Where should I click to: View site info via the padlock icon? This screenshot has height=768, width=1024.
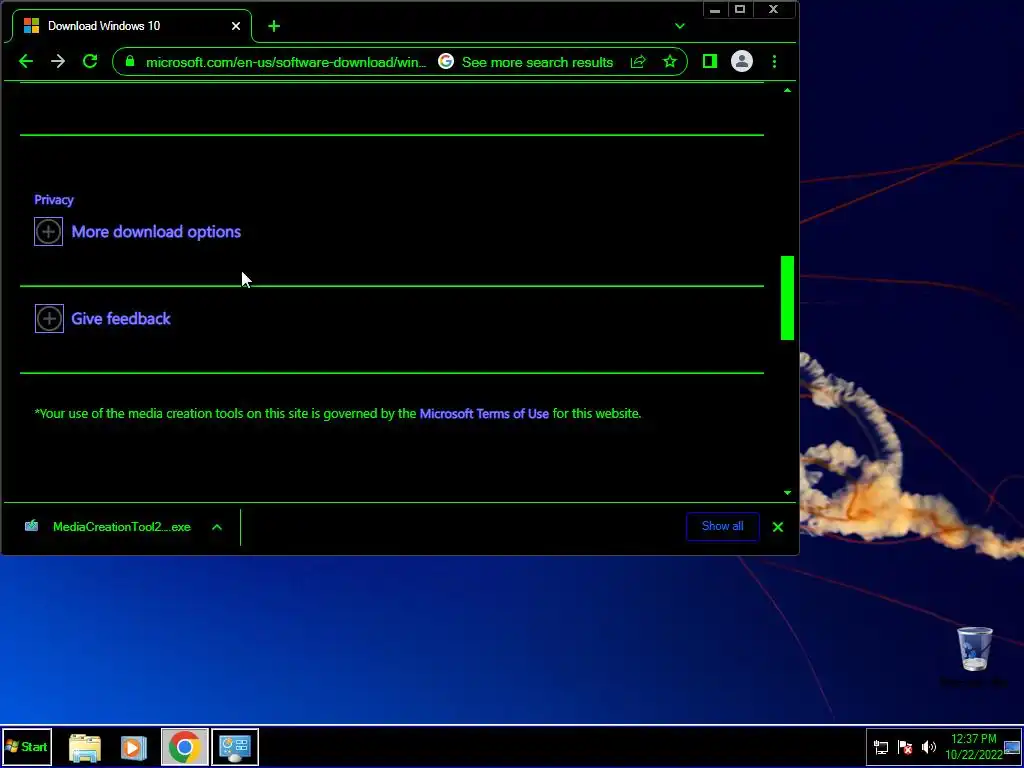pyautogui.click(x=130, y=61)
